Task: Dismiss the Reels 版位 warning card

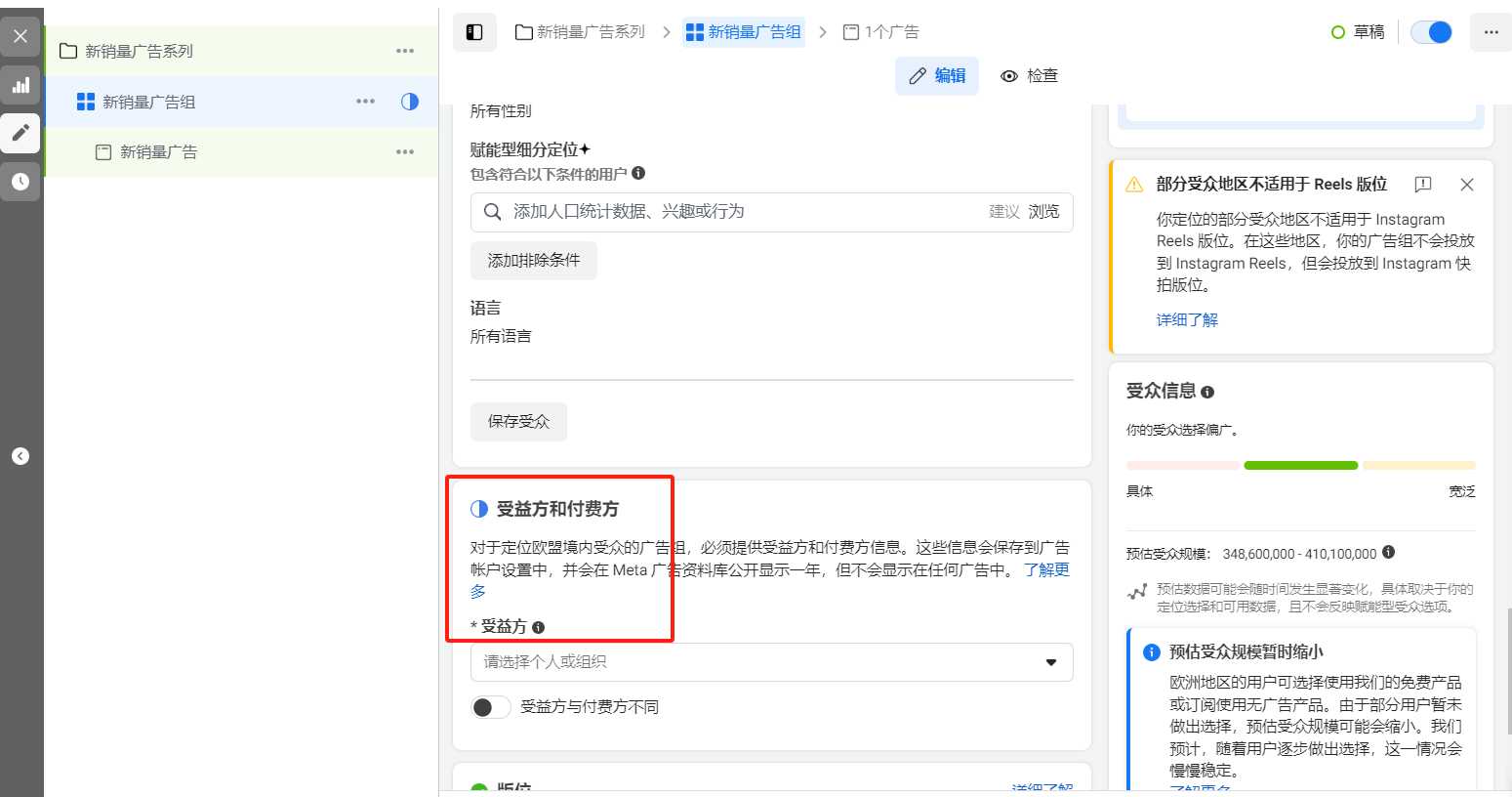Action: coord(1467,184)
